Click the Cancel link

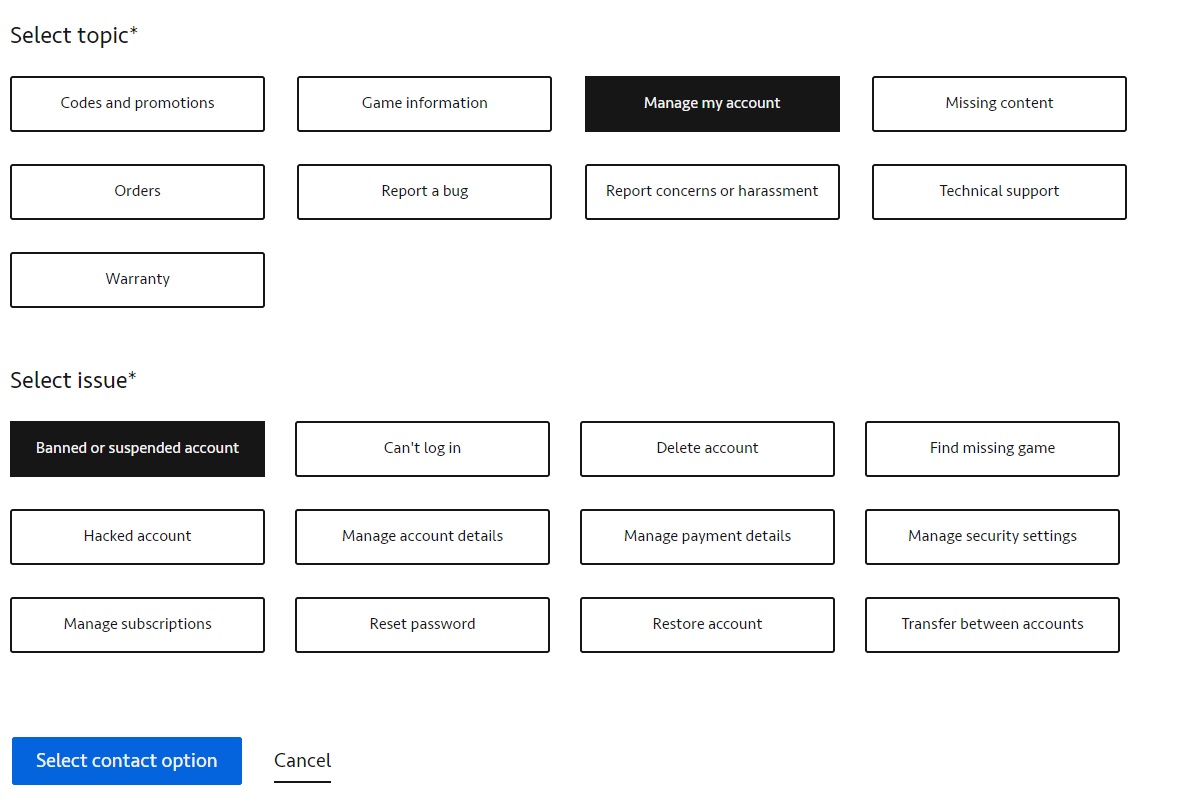(x=302, y=760)
